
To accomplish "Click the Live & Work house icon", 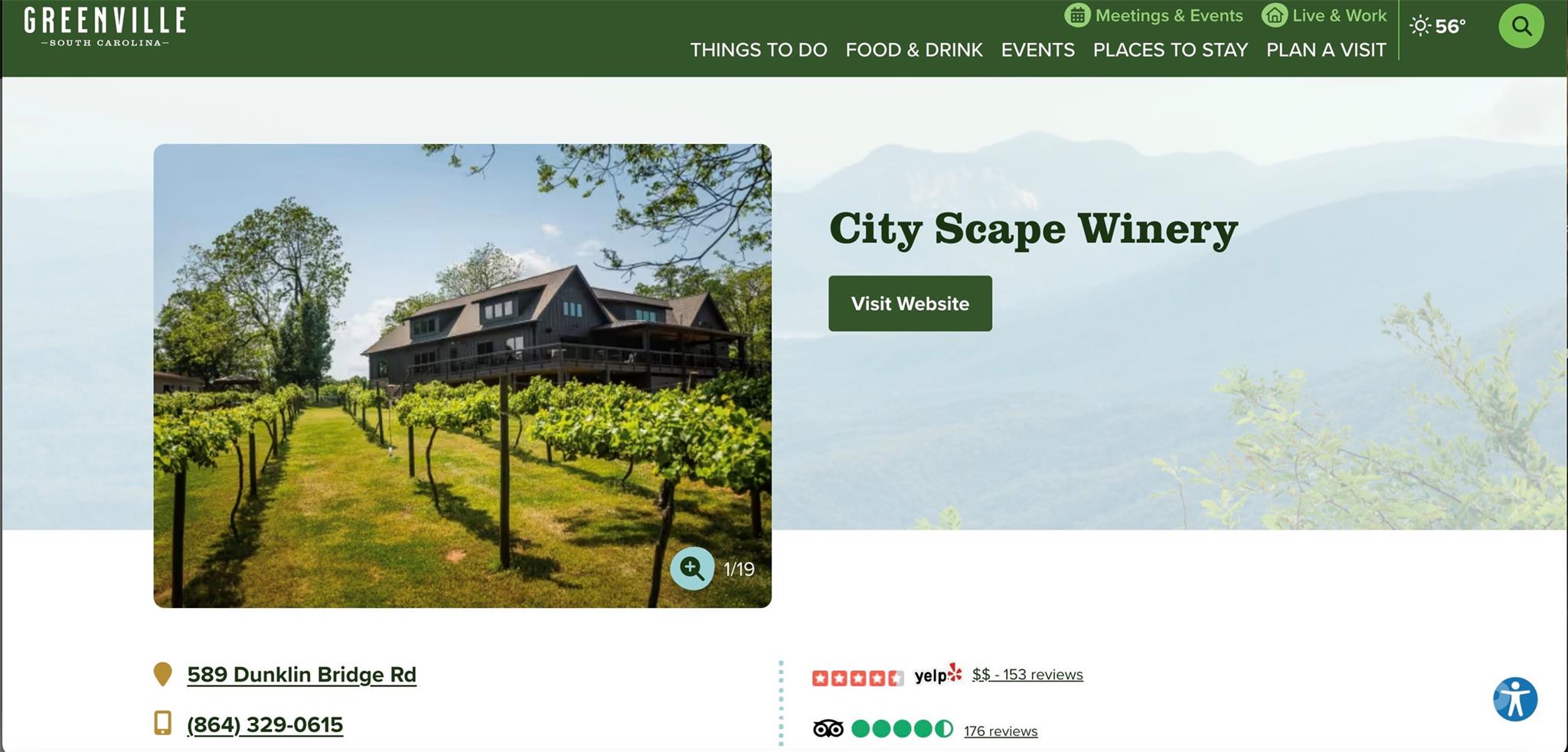I will click(x=1274, y=15).
